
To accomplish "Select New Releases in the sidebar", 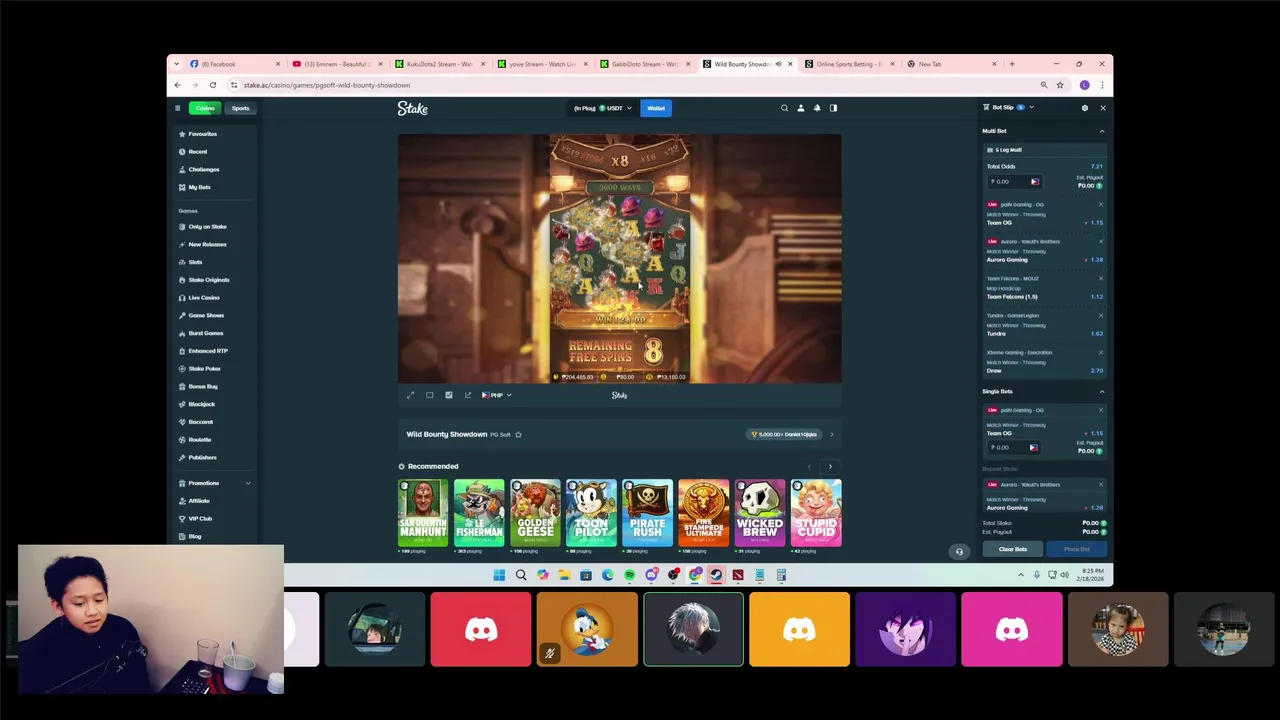I will click(203, 244).
